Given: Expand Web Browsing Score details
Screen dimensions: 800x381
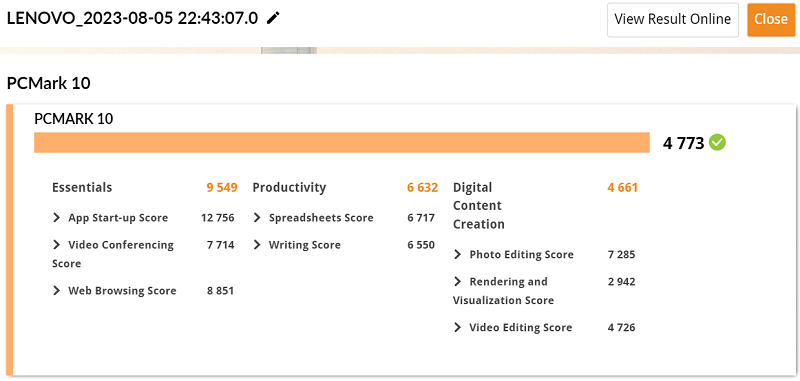Looking at the screenshot, I should click(x=57, y=291).
